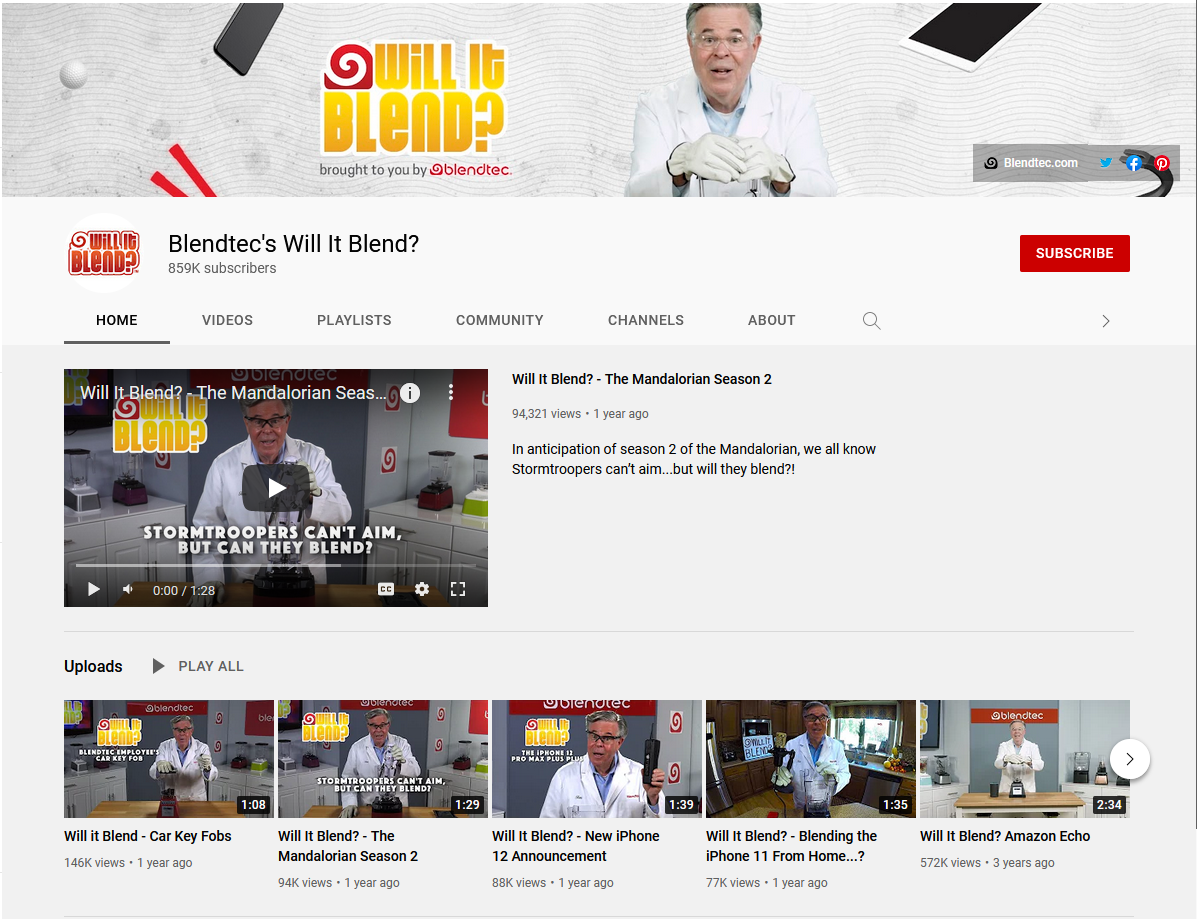This screenshot has height=919, width=1197.
Task: Toggle fullscreen on the video player
Action: pyautogui.click(x=458, y=589)
